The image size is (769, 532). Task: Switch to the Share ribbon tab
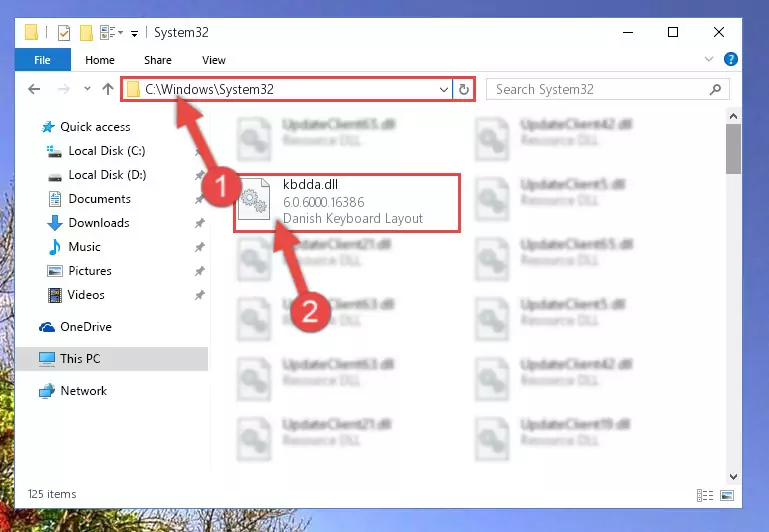coord(157,60)
